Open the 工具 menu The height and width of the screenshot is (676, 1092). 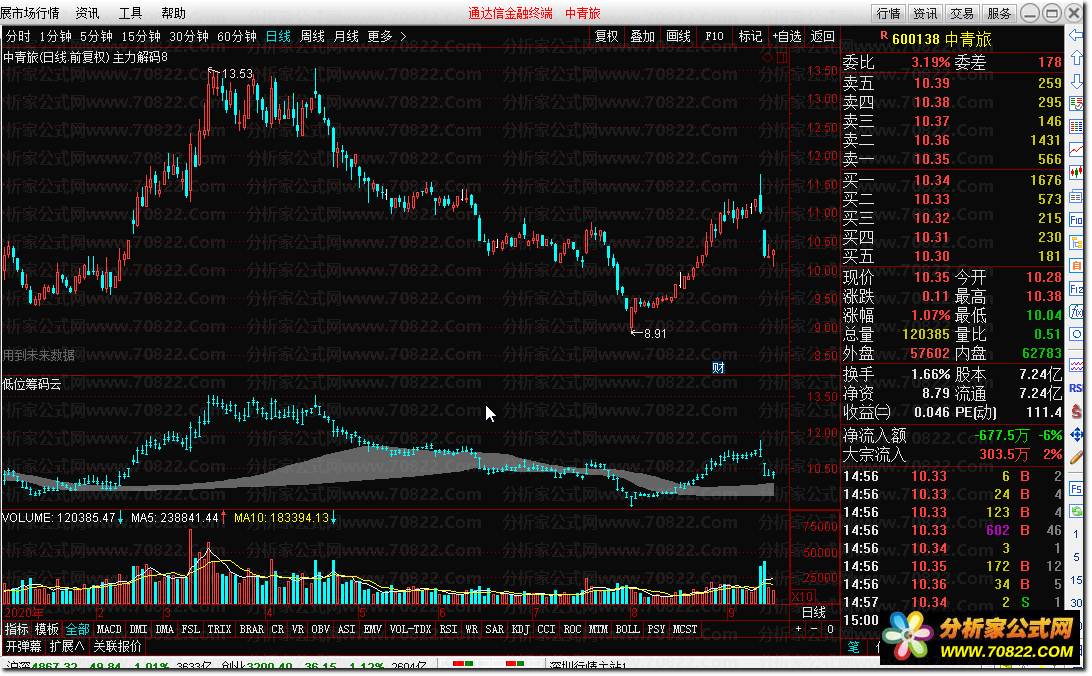click(130, 13)
